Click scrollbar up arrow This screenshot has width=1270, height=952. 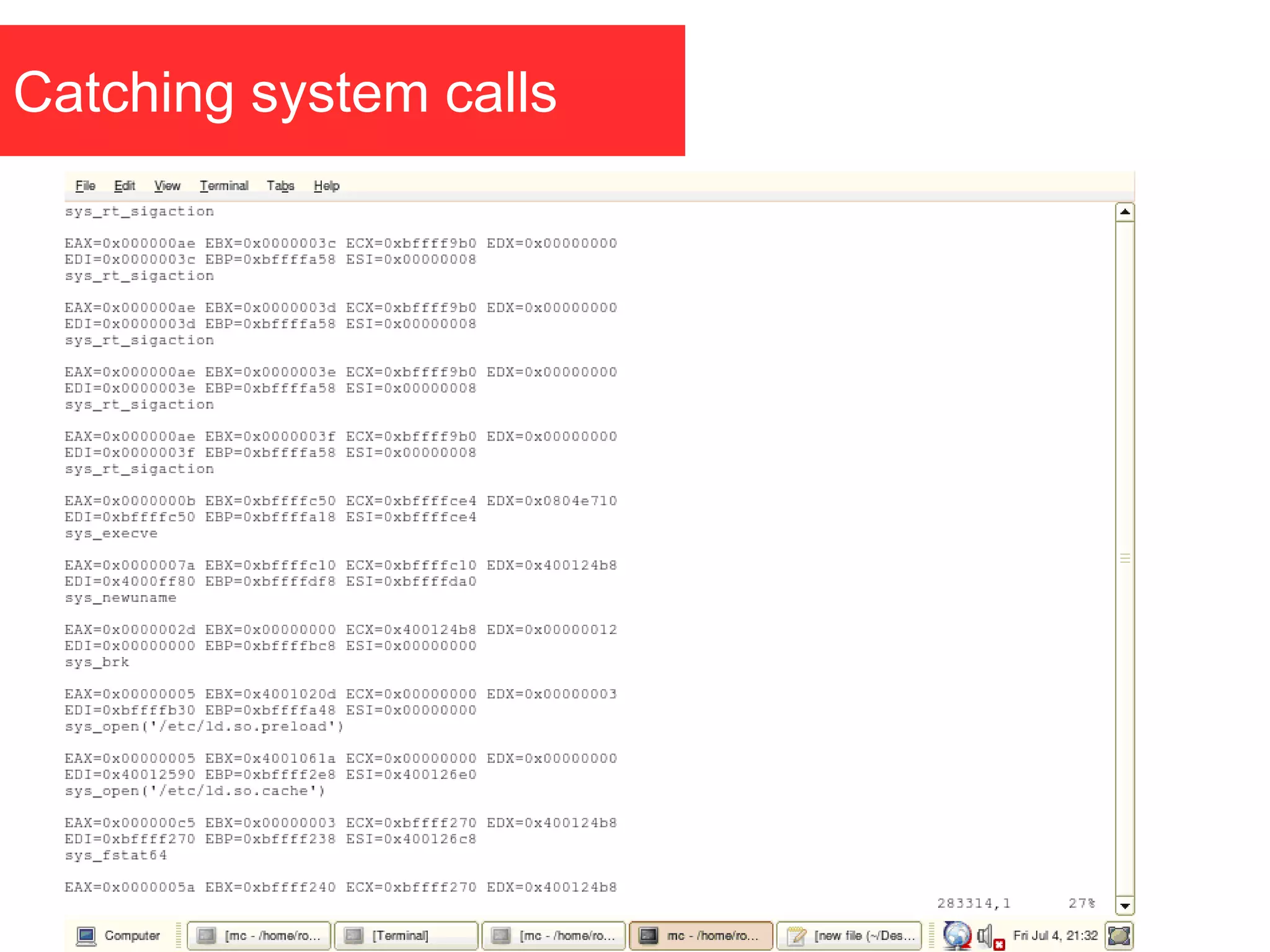[1124, 212]
